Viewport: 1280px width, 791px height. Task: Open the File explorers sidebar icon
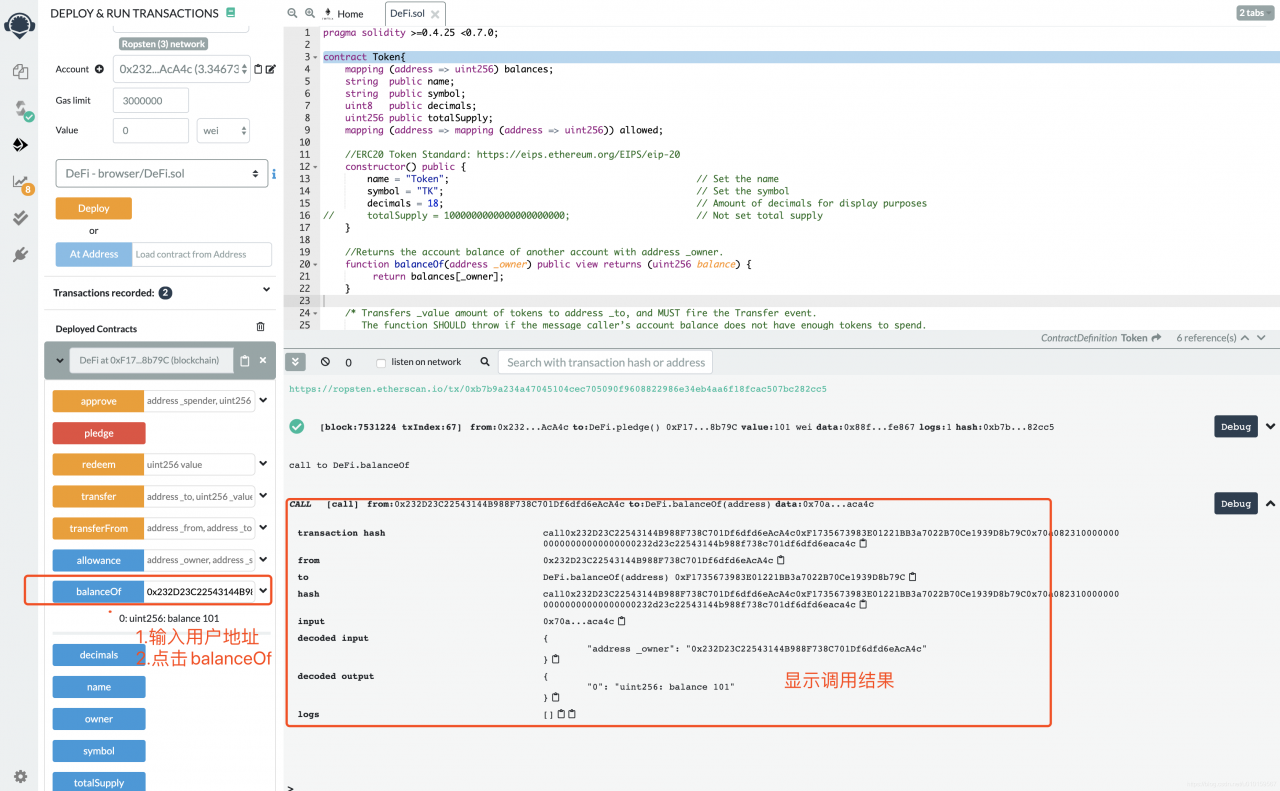pyautogui.click(x=20, y=72)
